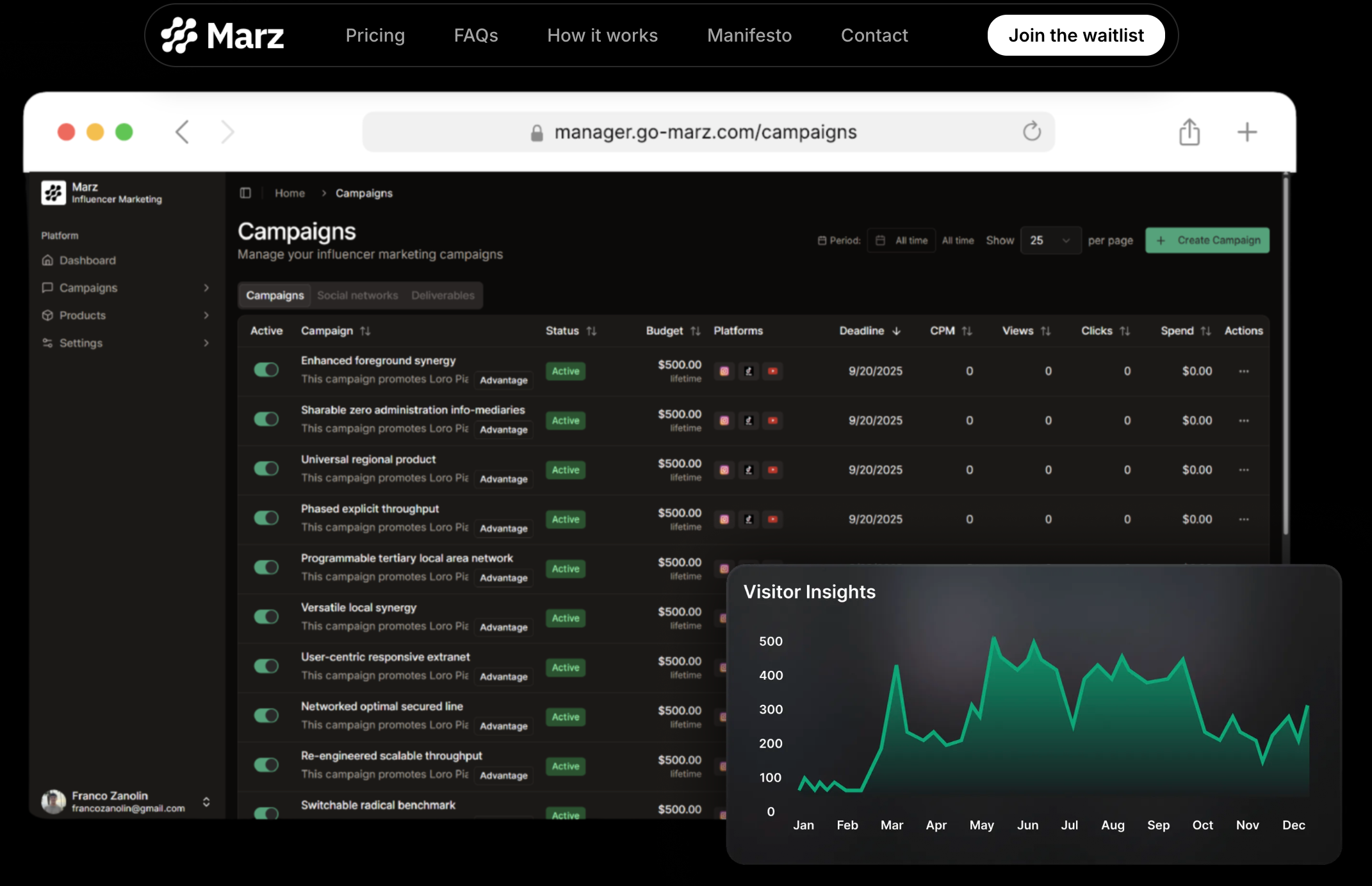Open the 25 per page dropdown

point(1050,241)
